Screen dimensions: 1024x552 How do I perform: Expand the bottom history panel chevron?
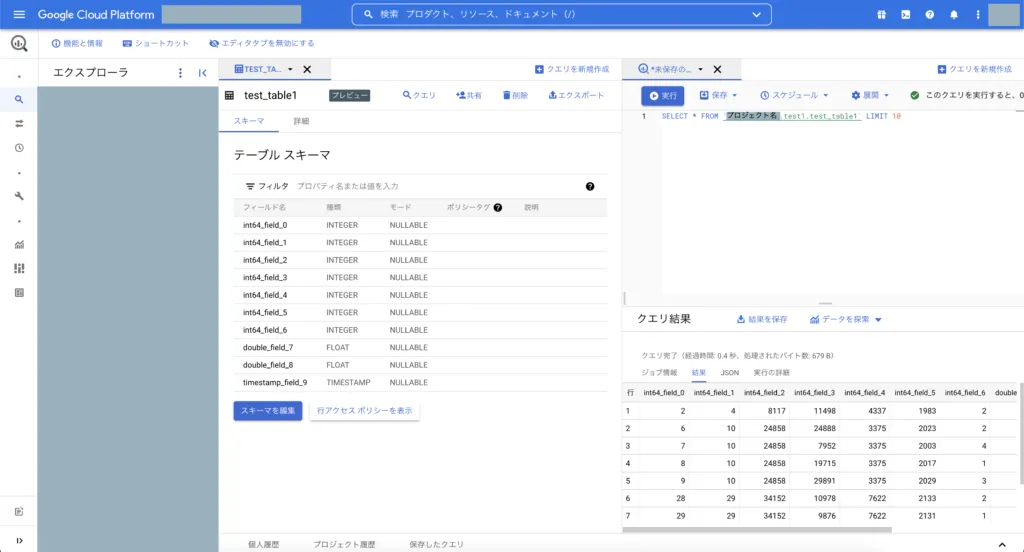[x=1002, y=544]
